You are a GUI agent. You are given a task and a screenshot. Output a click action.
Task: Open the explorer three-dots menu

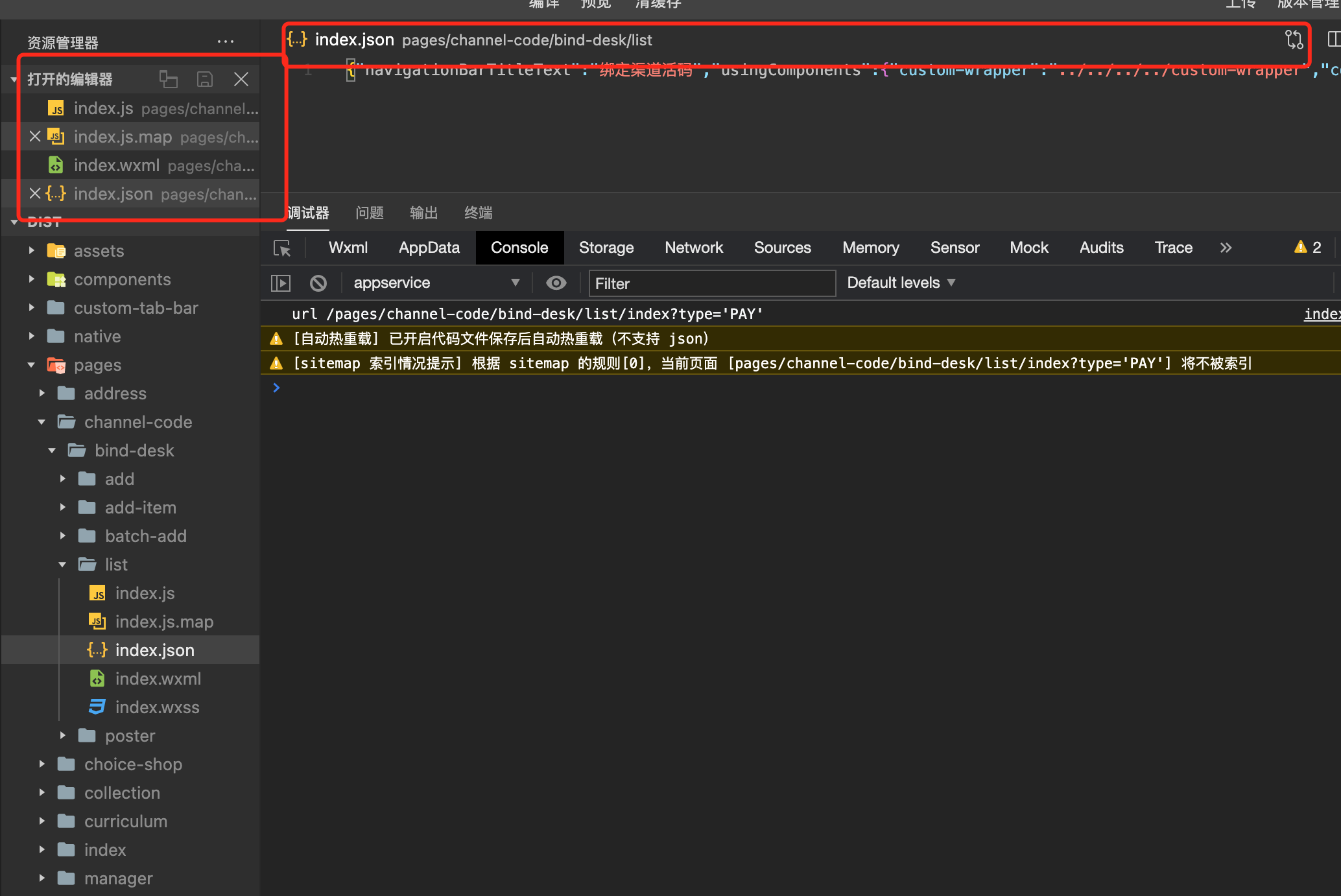pyautogui.click(x=225, y=42)
